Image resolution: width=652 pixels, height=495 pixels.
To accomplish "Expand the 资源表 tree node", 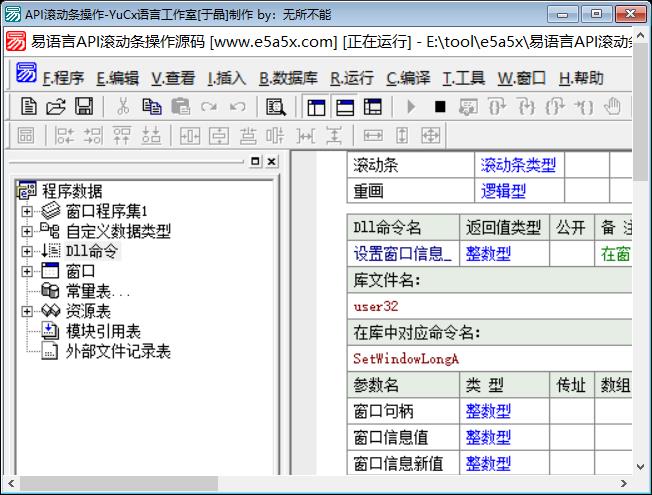I will (x=27, y=311).
